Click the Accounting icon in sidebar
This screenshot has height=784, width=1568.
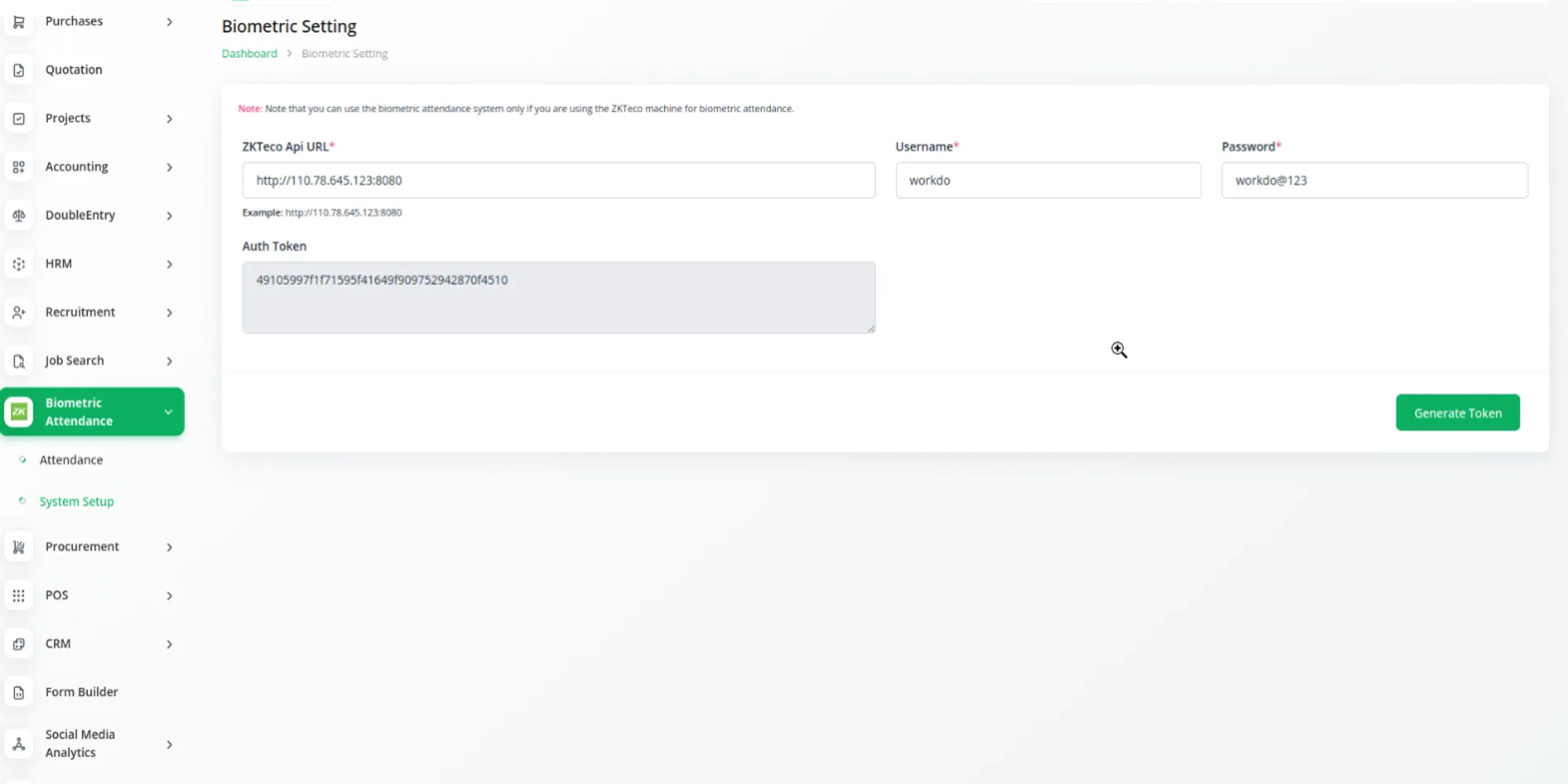[19, 168]
